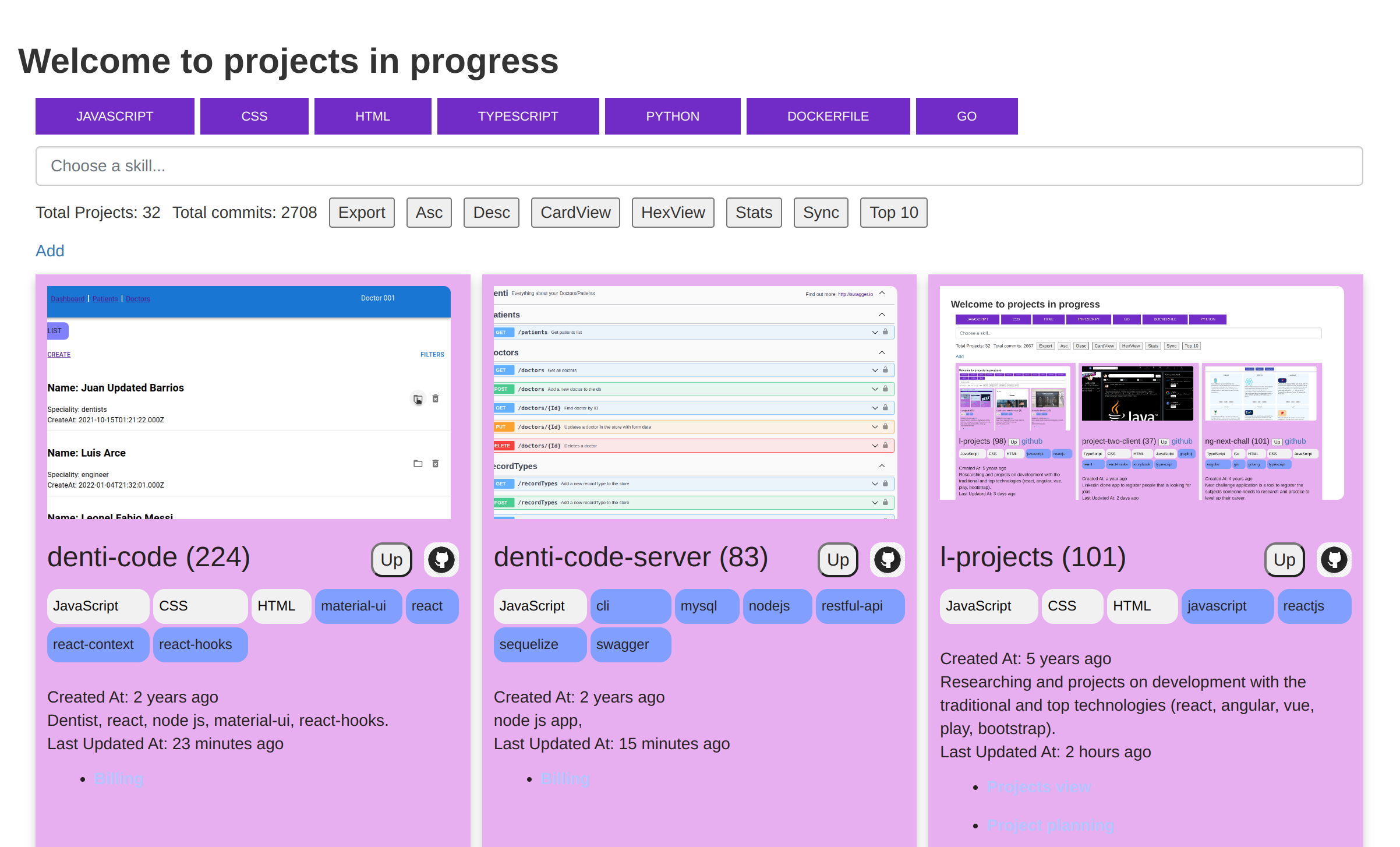Sort projects ascending with Asc
The height and width of the screenshot is (847, 1400).
[x=429, y=213]
